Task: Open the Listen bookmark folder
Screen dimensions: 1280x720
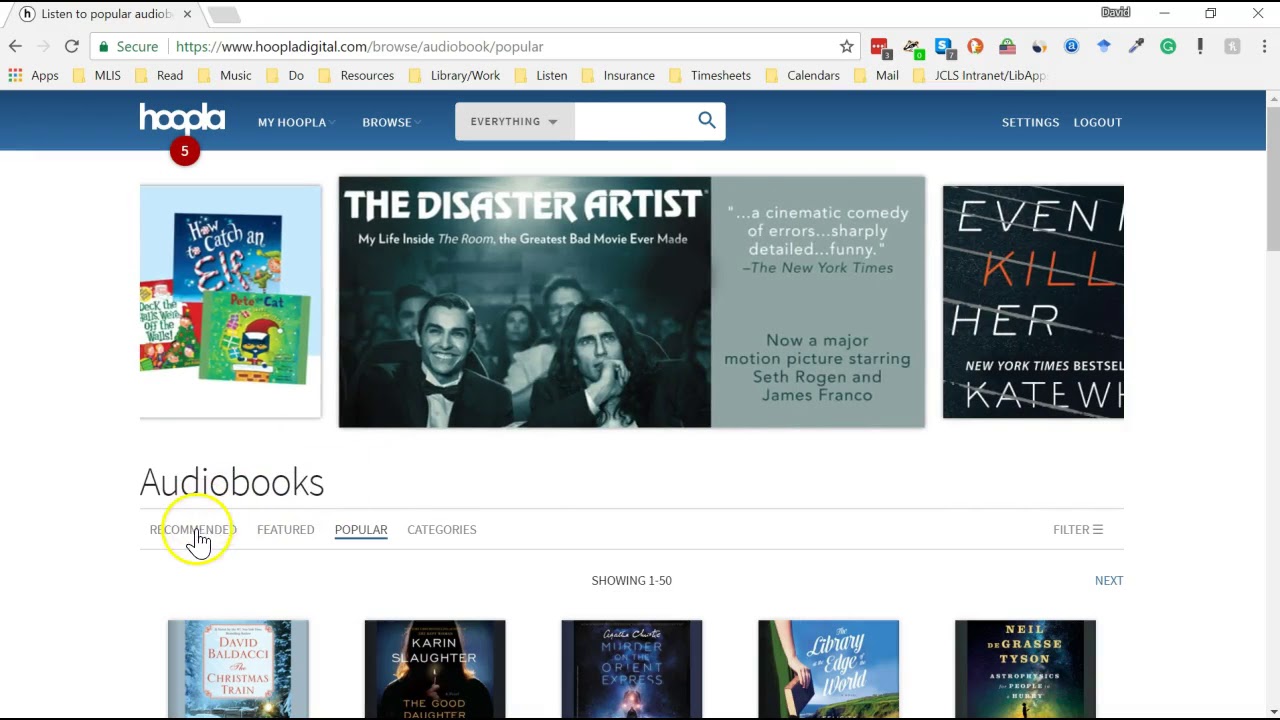Action: click(540, 75)
